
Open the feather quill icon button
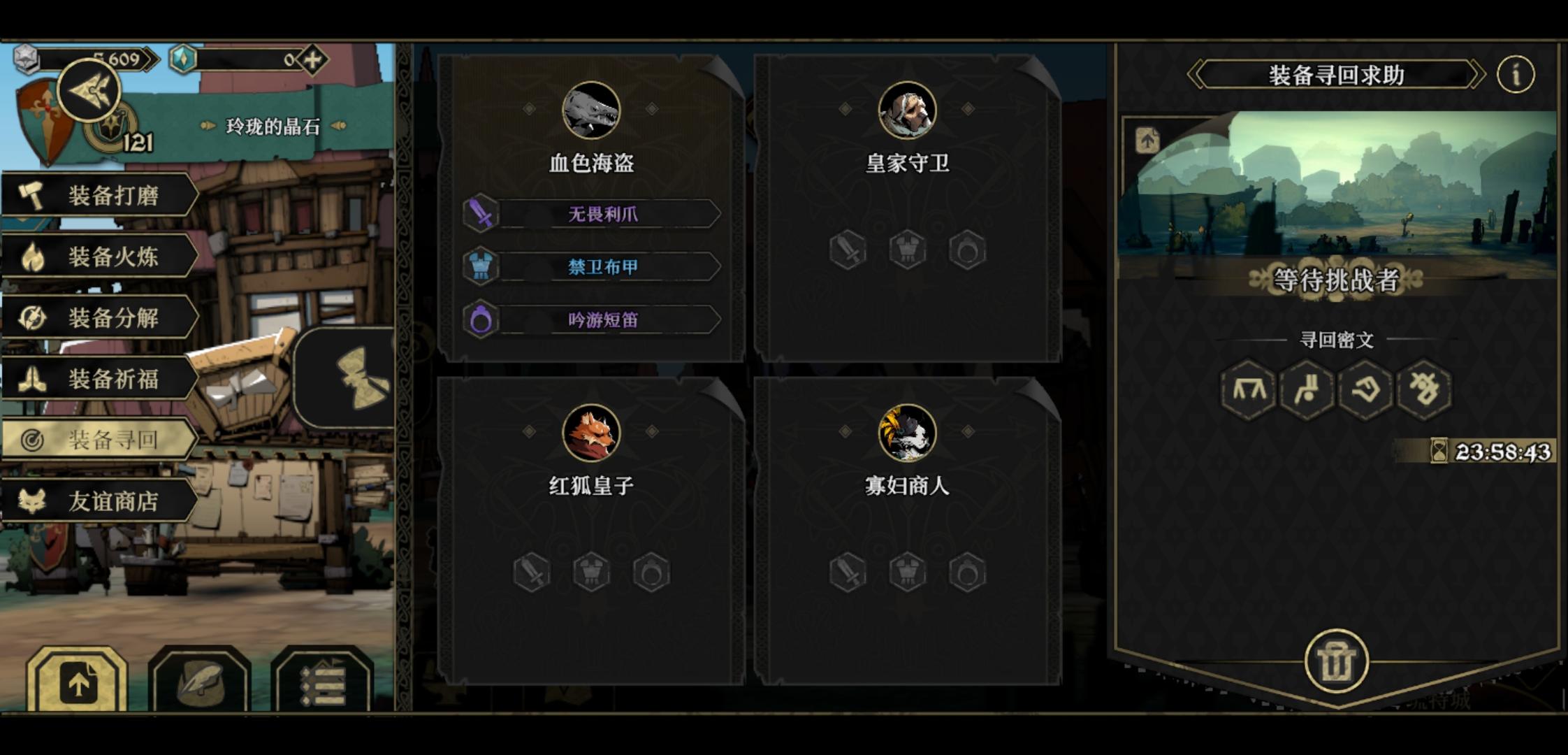point(200,680)
